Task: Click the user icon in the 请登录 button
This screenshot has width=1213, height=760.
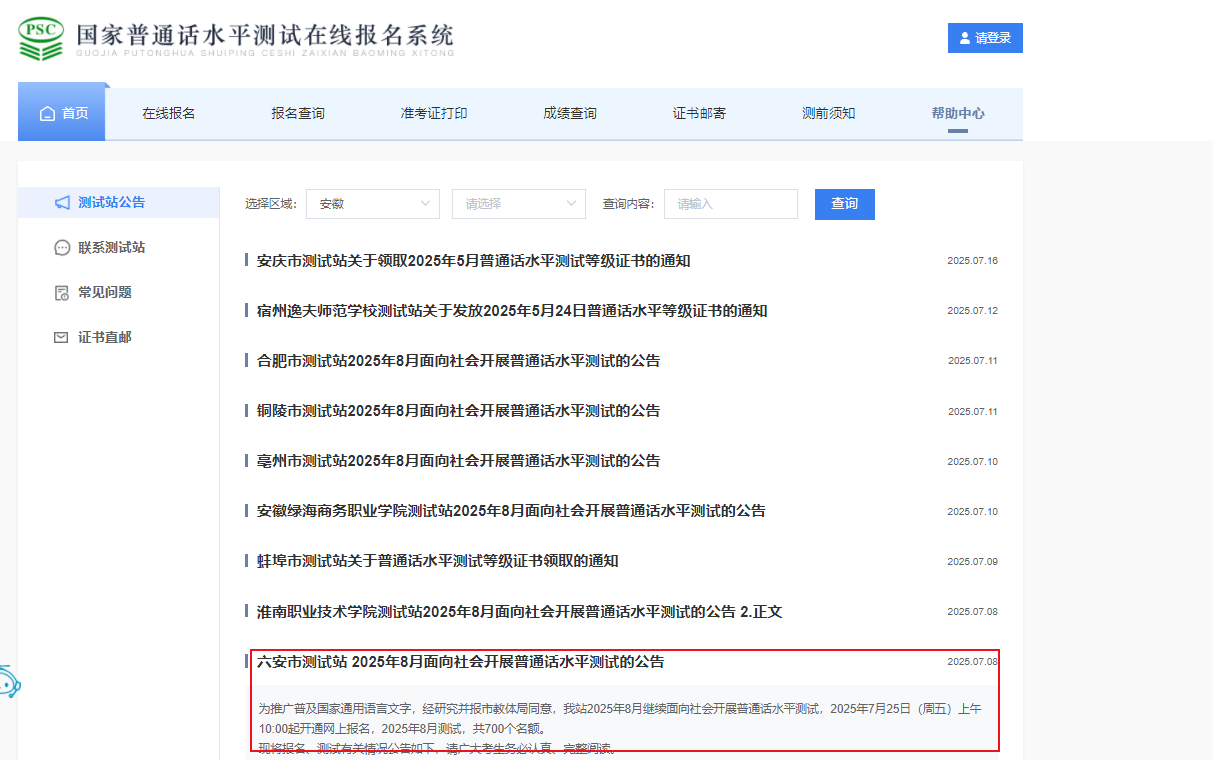Action: [x=965, y=38]
